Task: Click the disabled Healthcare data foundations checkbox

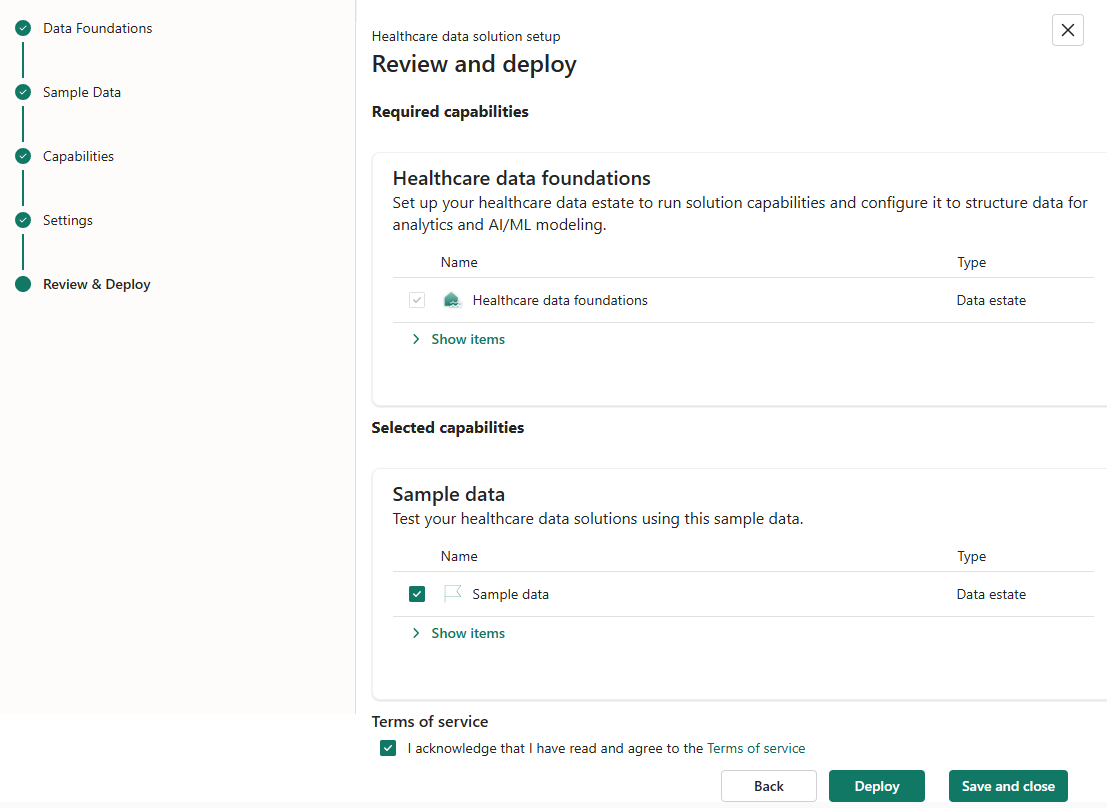Action: (416, 299)
